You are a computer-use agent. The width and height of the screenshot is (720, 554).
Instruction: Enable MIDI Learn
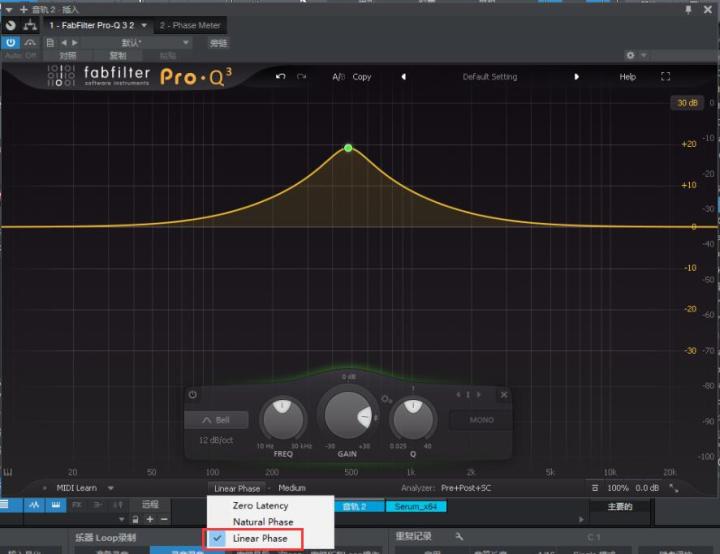(x=76, y=488)
